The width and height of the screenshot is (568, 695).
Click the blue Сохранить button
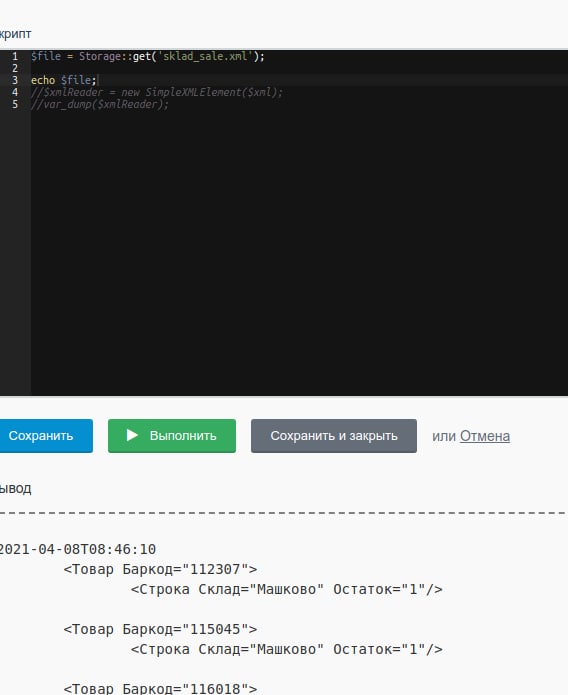[x=46, y=436]
